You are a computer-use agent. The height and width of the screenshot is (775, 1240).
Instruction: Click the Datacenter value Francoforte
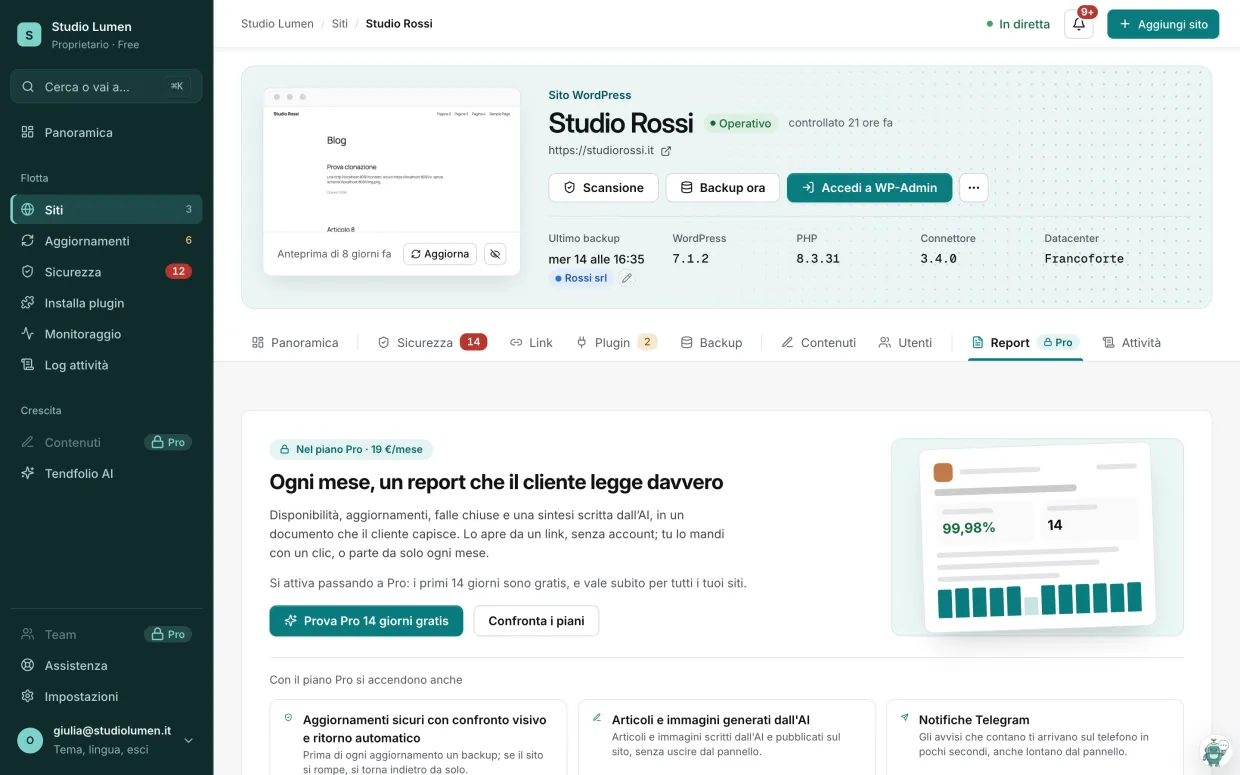[x=1084, y=258]
